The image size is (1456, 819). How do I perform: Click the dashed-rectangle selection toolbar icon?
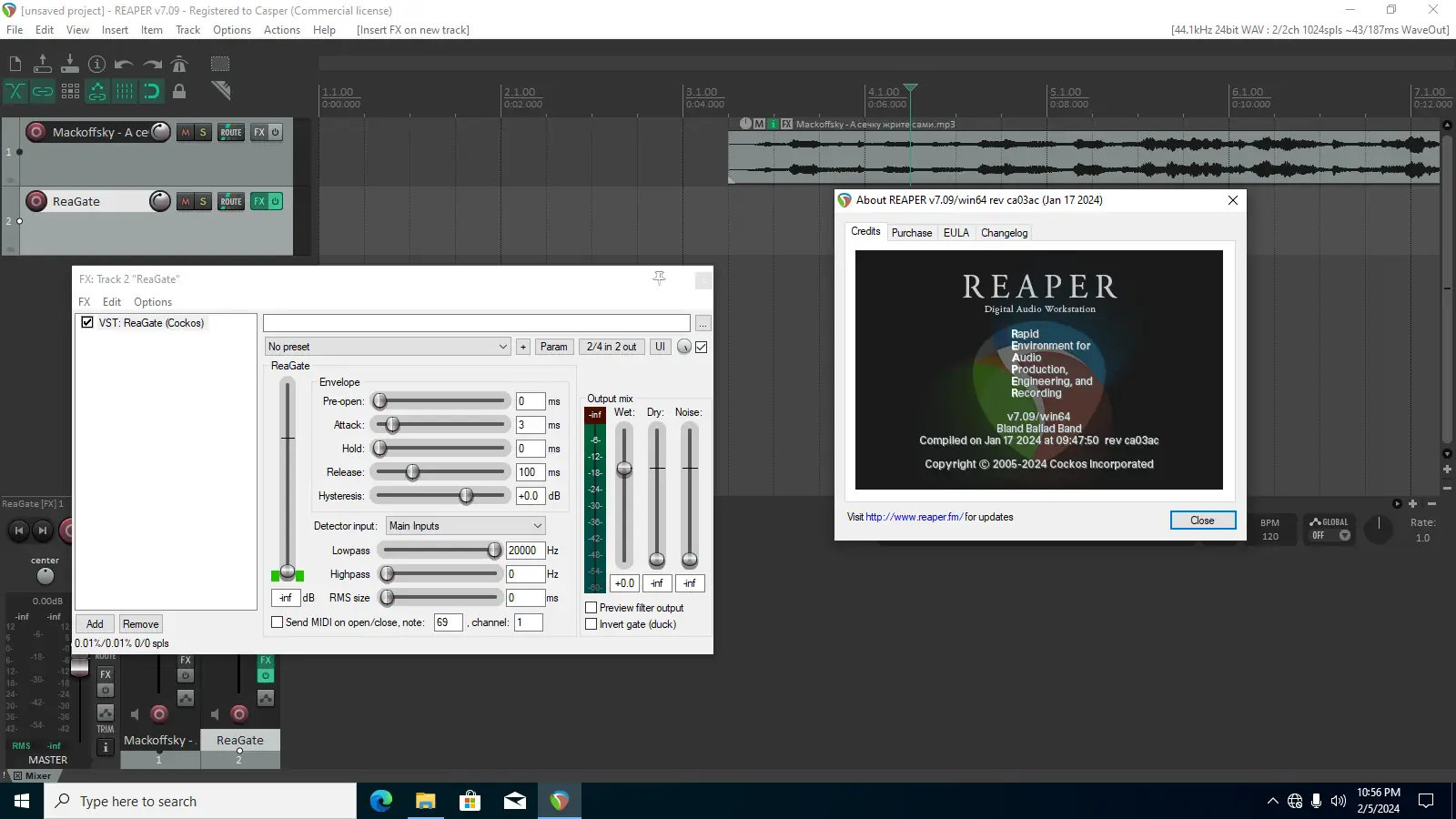[220, 64]
